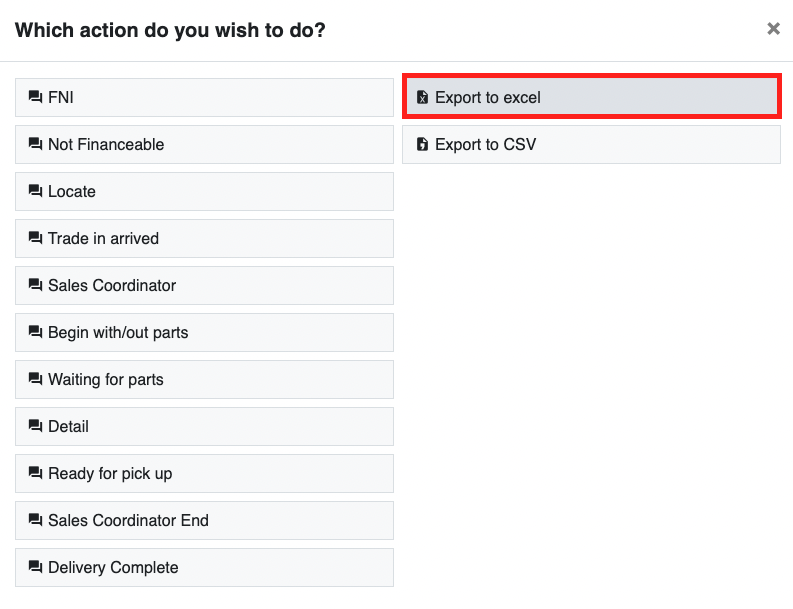This screenshot has width=793, height=609.
Task: Click the chat icon beside Detail
Action: [x=35, y=426]
